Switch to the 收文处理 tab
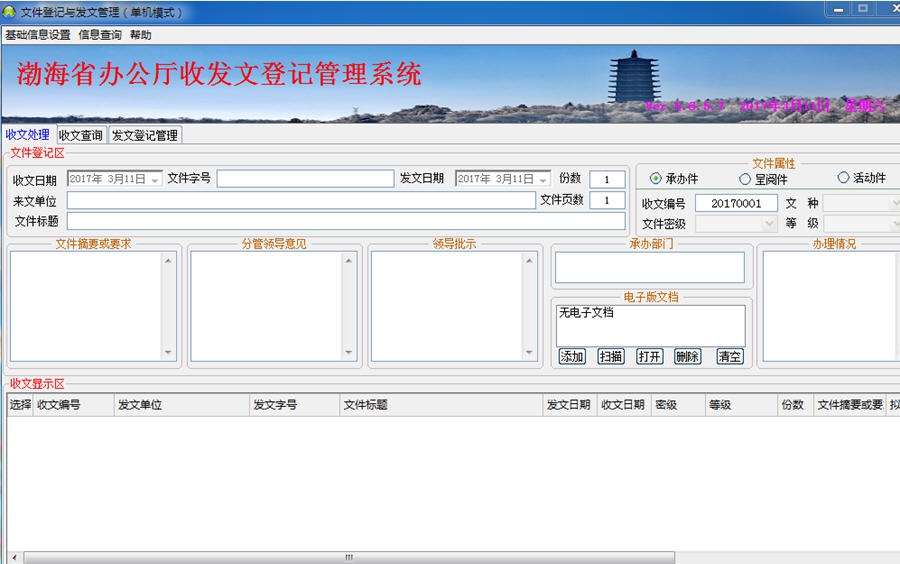This screenshot has height=564, width=900. click(x=28, y=135)
